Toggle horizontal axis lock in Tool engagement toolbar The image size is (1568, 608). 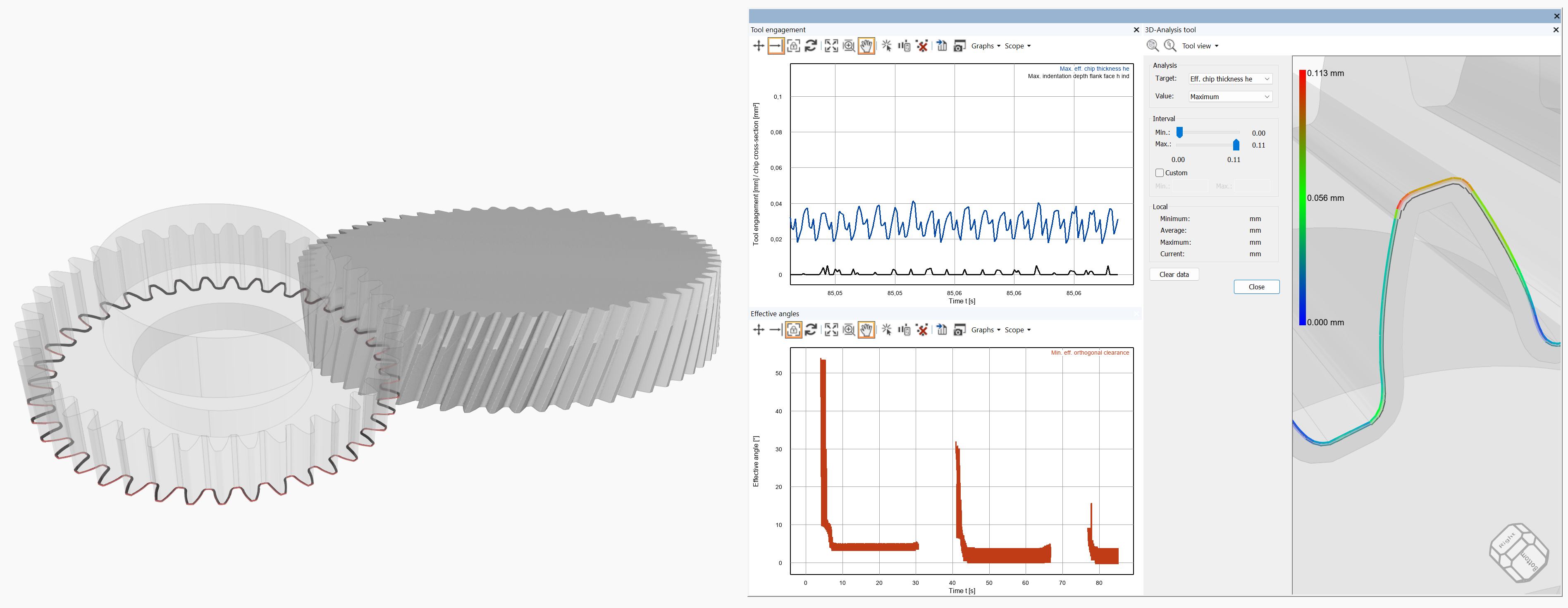point(776,46)
